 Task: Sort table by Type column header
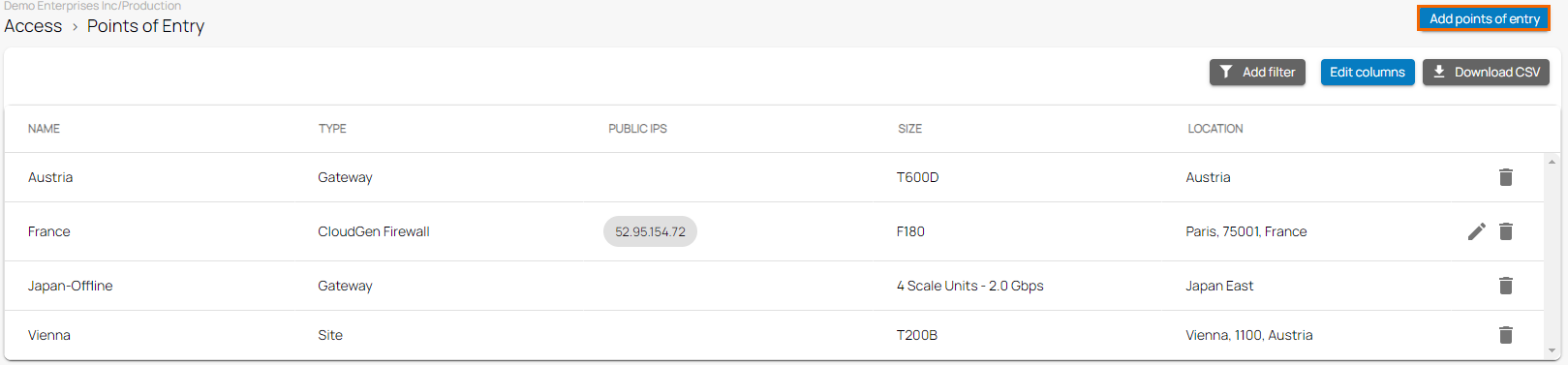click(332, 129)
